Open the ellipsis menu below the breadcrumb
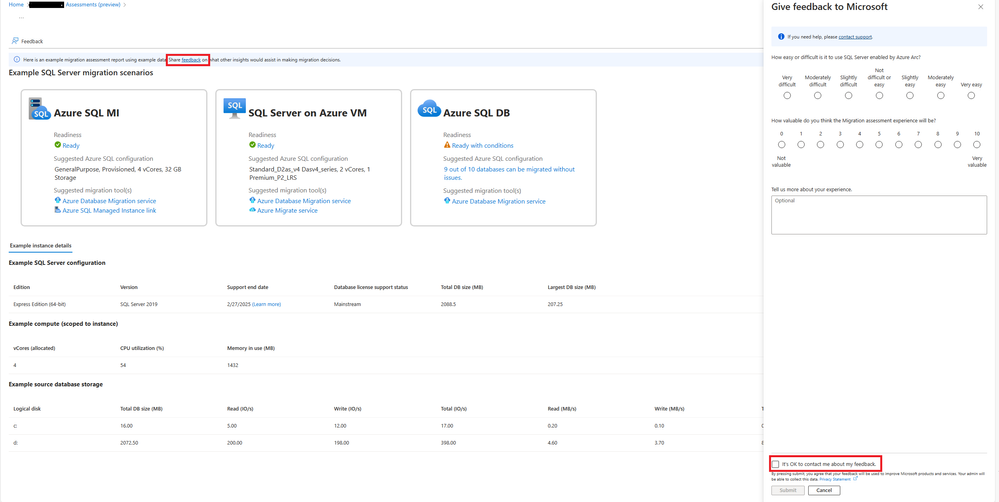Screen dimensions: 999x502 tap(22, 18)
